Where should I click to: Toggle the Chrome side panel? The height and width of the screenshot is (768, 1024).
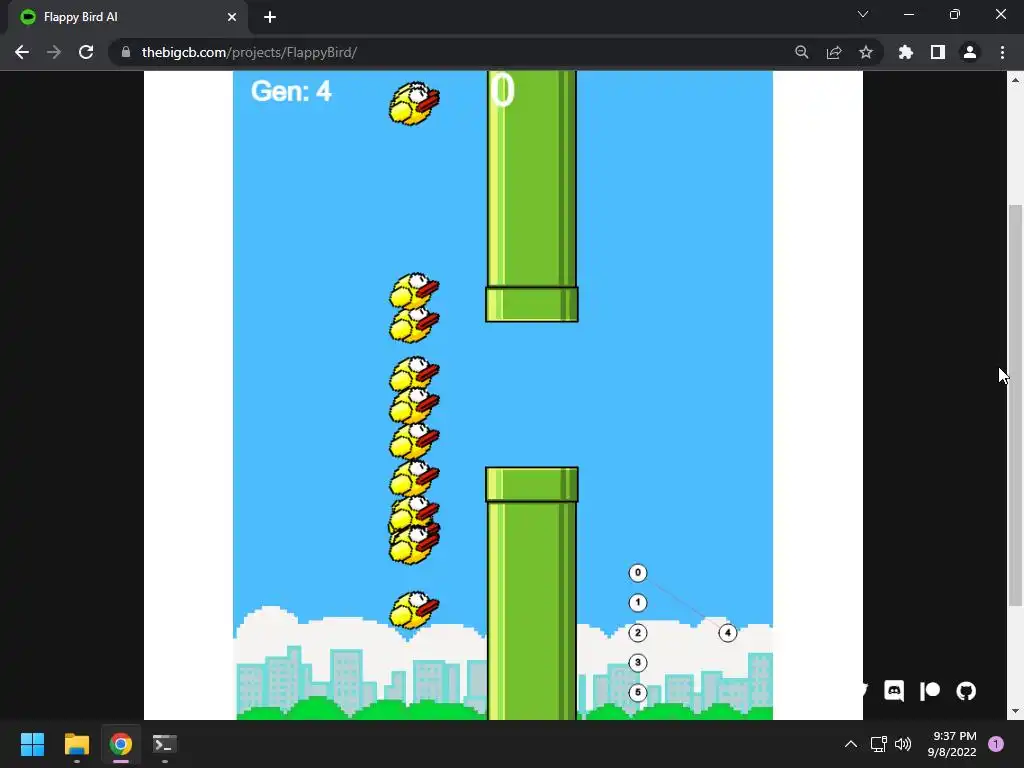(937, 52)
